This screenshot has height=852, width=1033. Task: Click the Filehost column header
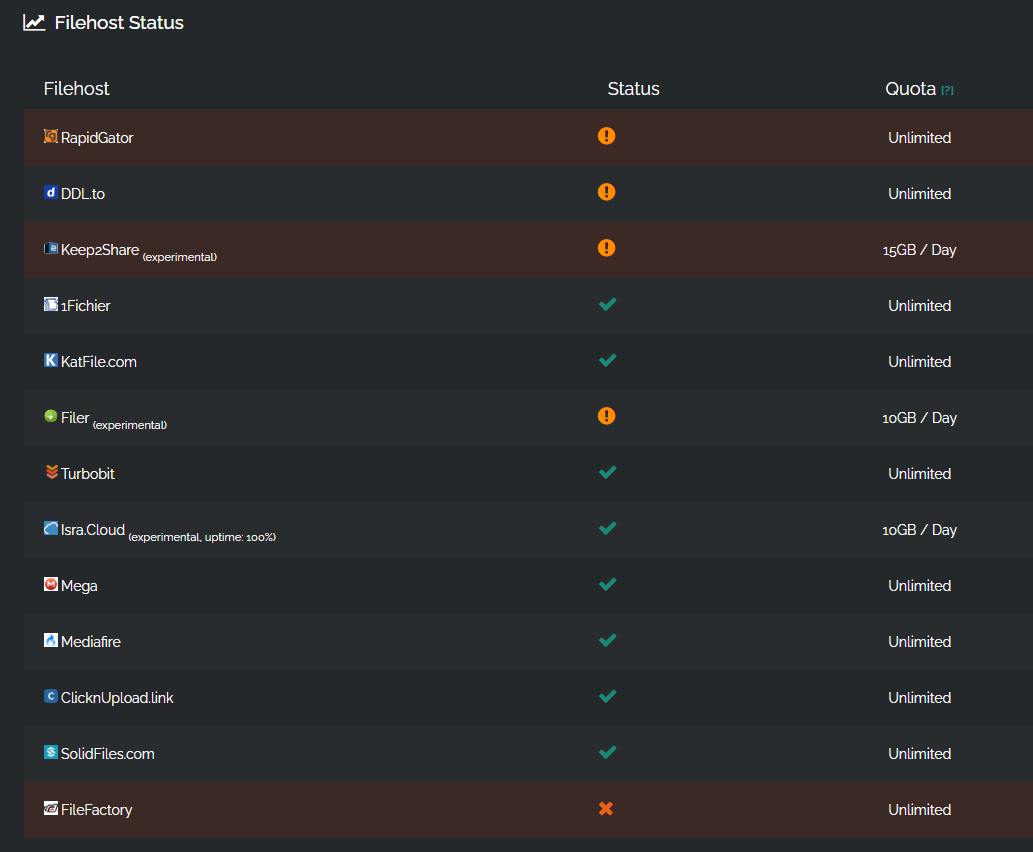pos(76,88)
